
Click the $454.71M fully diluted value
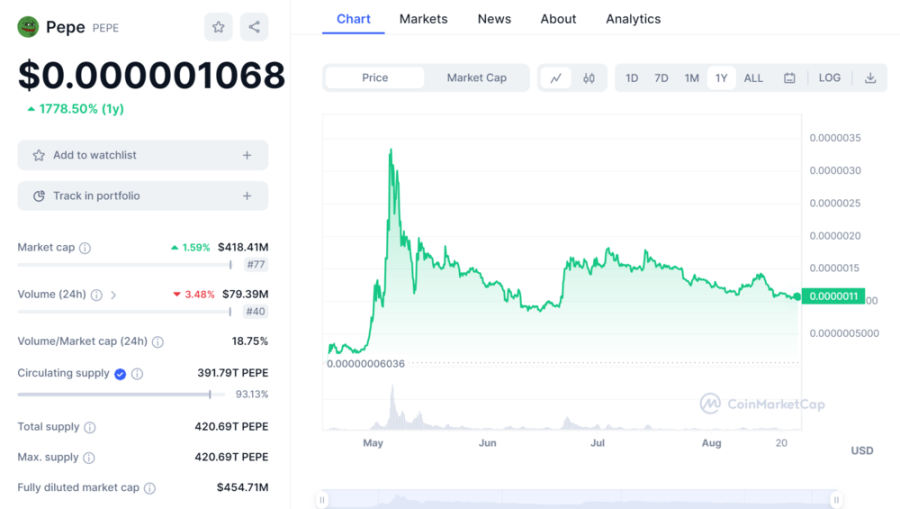(x=242, y=487)
